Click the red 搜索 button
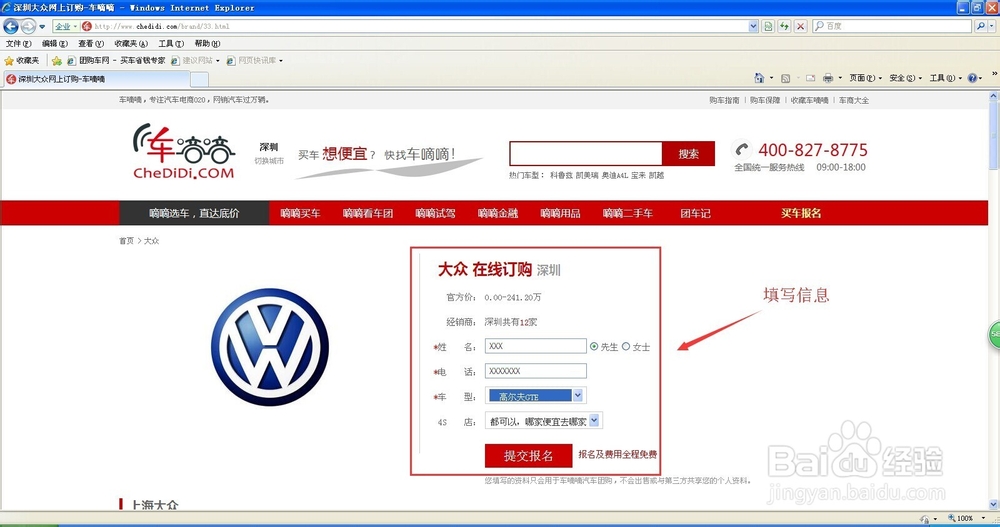 click(688, 154)
